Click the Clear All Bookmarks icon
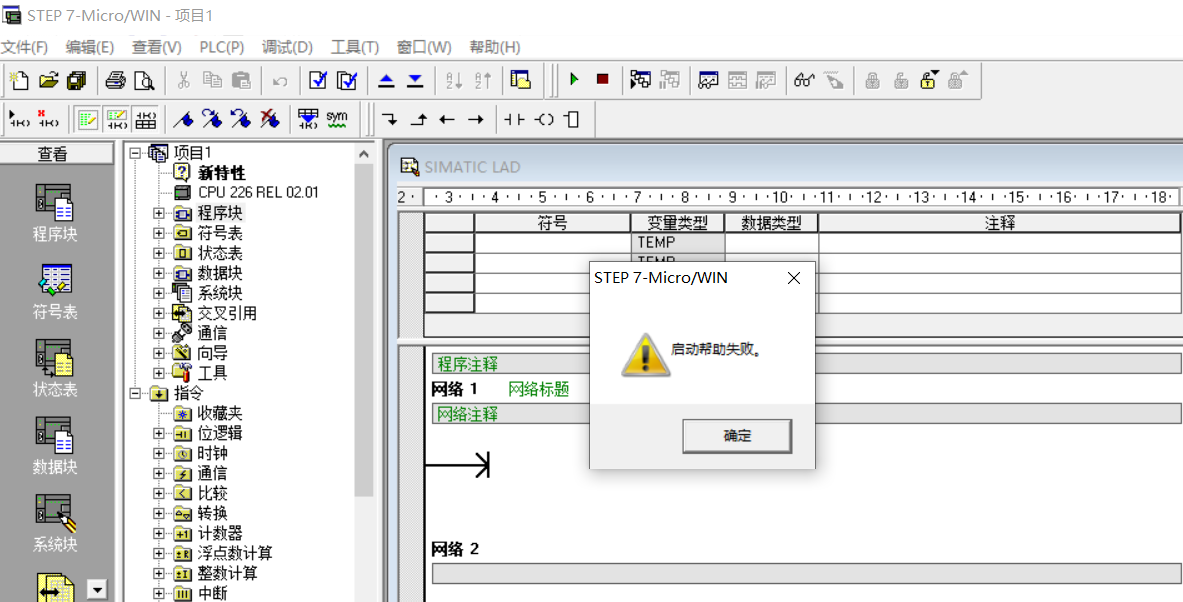The image size is (1183, 602). (x=269, y=119)
